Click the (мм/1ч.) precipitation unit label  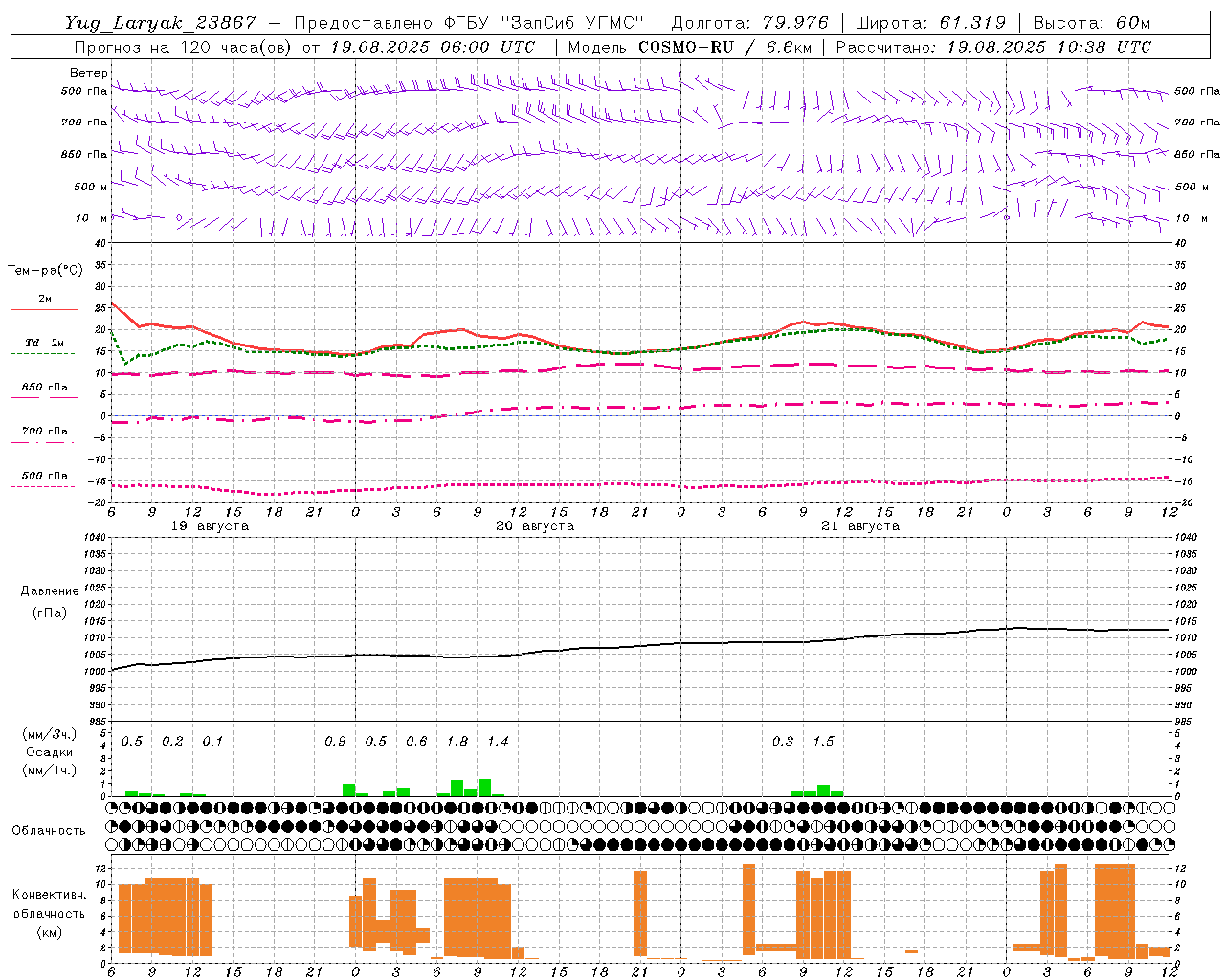(x=50, y=770)
